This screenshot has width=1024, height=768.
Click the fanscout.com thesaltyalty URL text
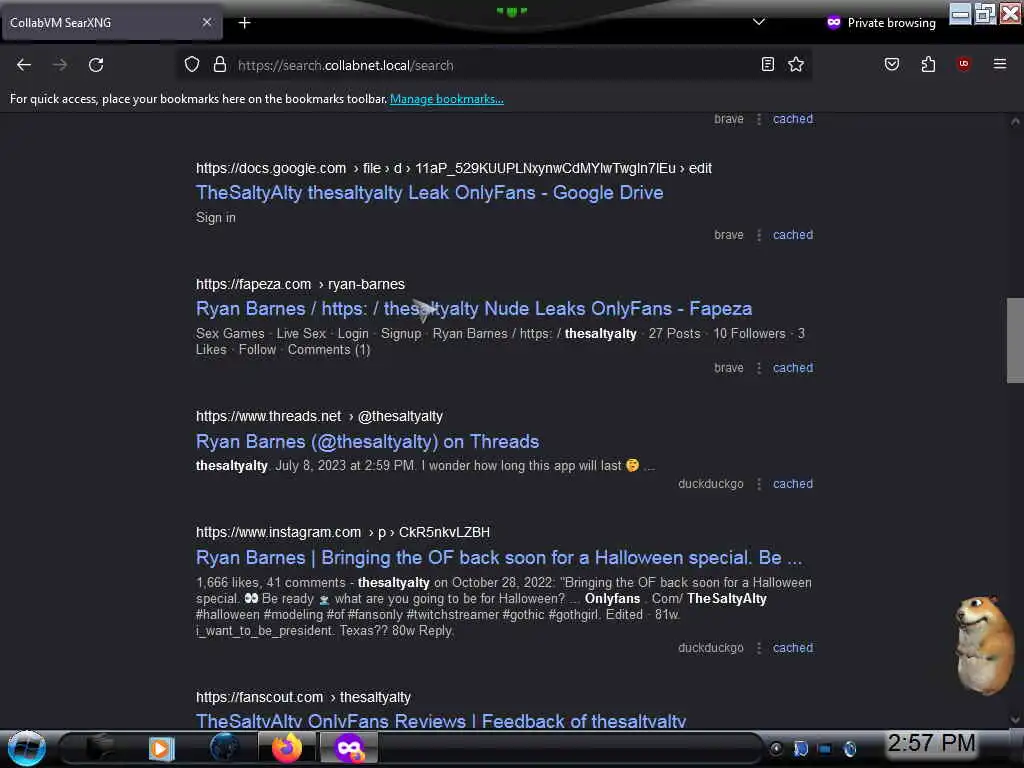click(x=303, y=697)
